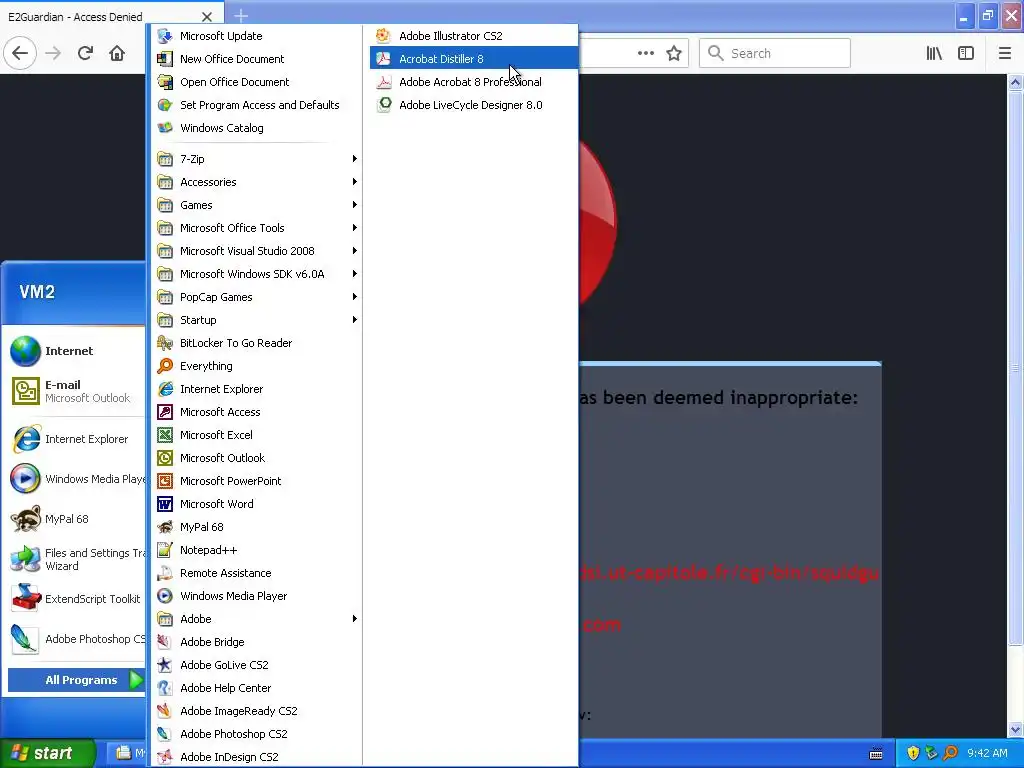Click Internet Explorer icon in All Programs
Image resolution: width=1024 pixels, height=768 pixels.
[x=165, y=389]
